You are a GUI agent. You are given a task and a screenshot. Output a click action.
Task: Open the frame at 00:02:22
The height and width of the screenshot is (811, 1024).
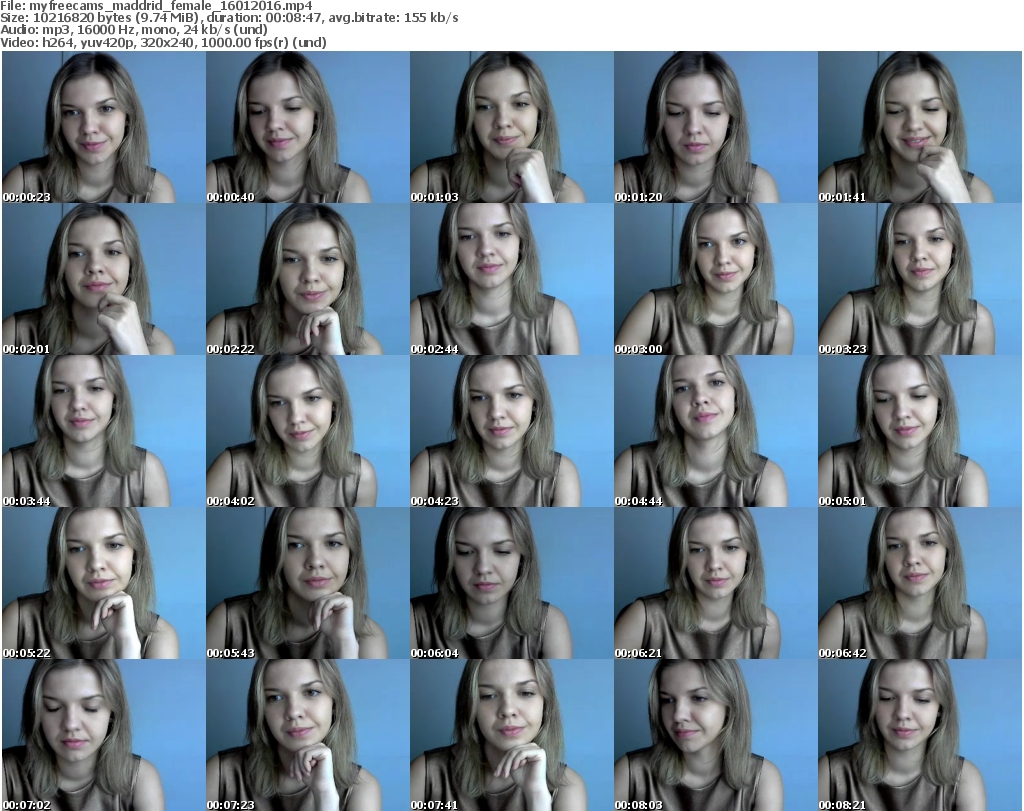click(x=308, y=279)
